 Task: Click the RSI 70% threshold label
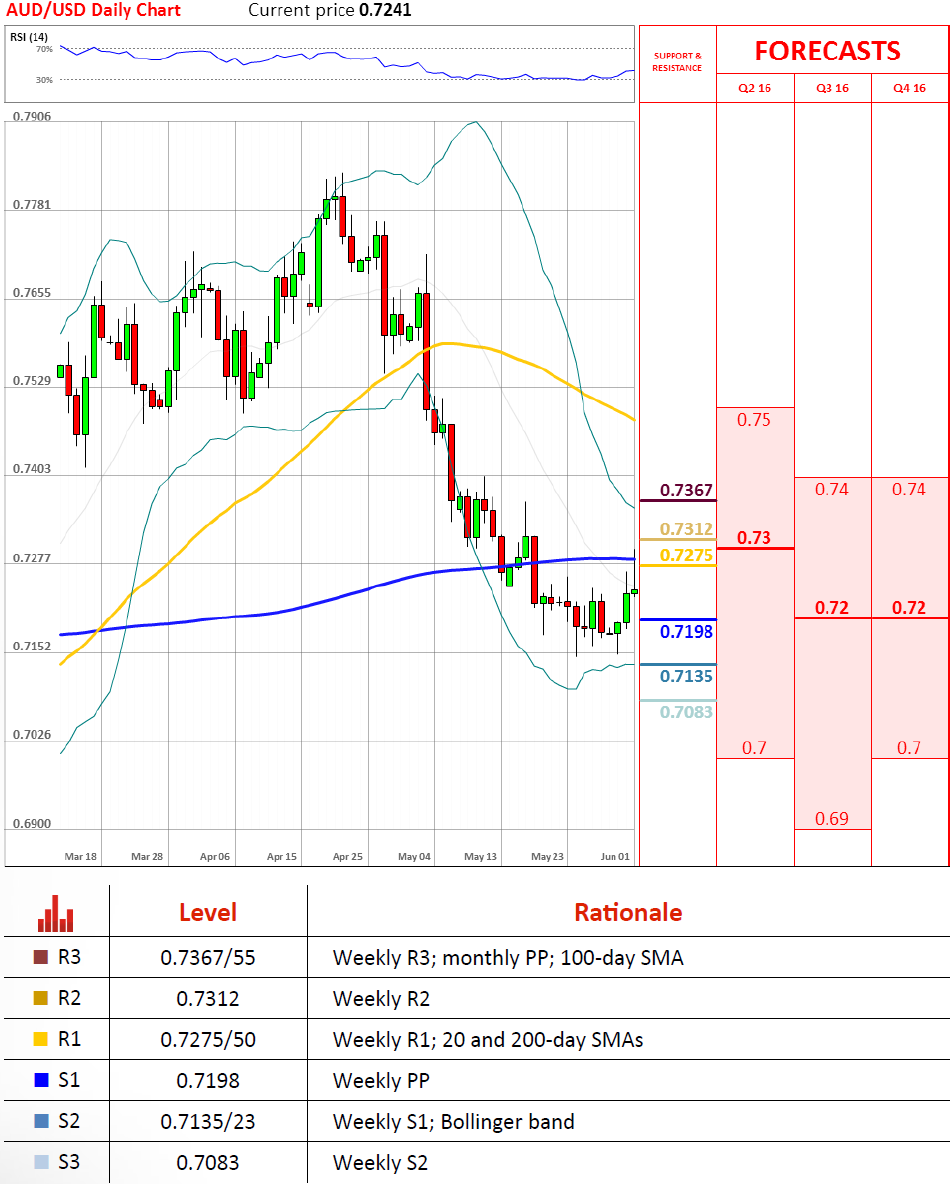45,49
